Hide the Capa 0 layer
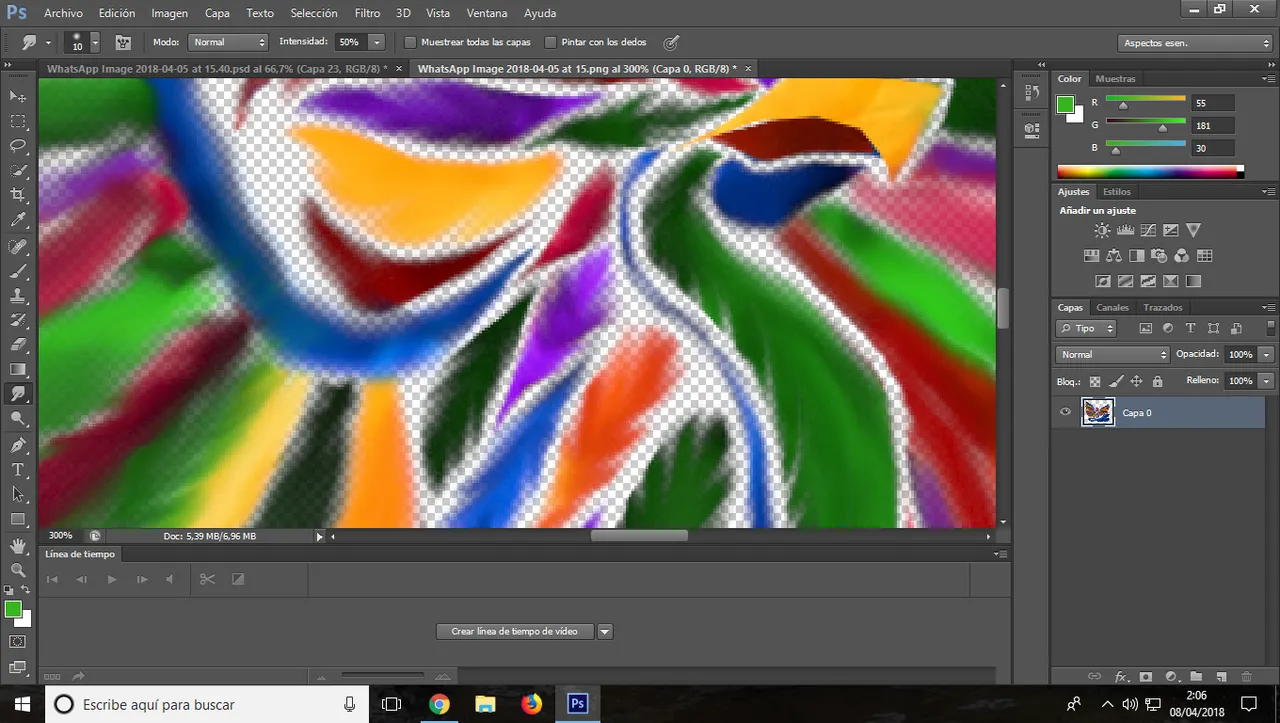The height and width of the screenshot is (723, 1280). point(1065,412)
